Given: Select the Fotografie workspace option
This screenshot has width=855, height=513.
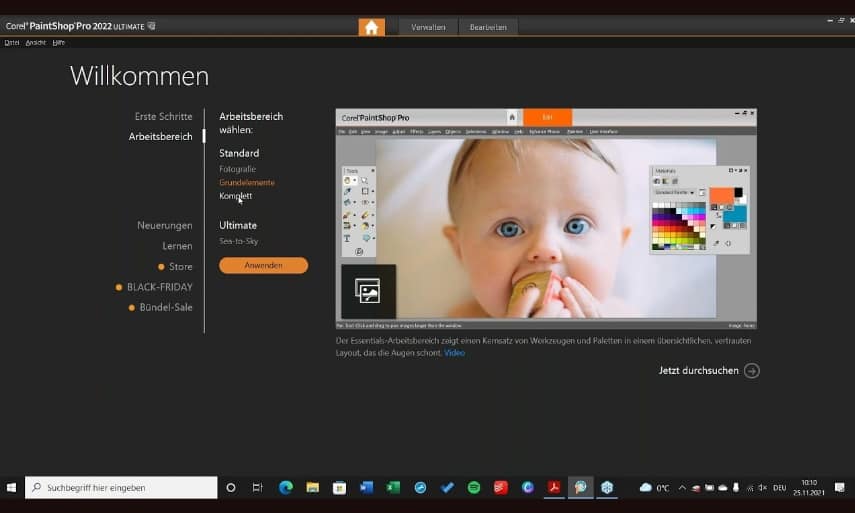Looking at the screenshot, I should coord(238,169).
